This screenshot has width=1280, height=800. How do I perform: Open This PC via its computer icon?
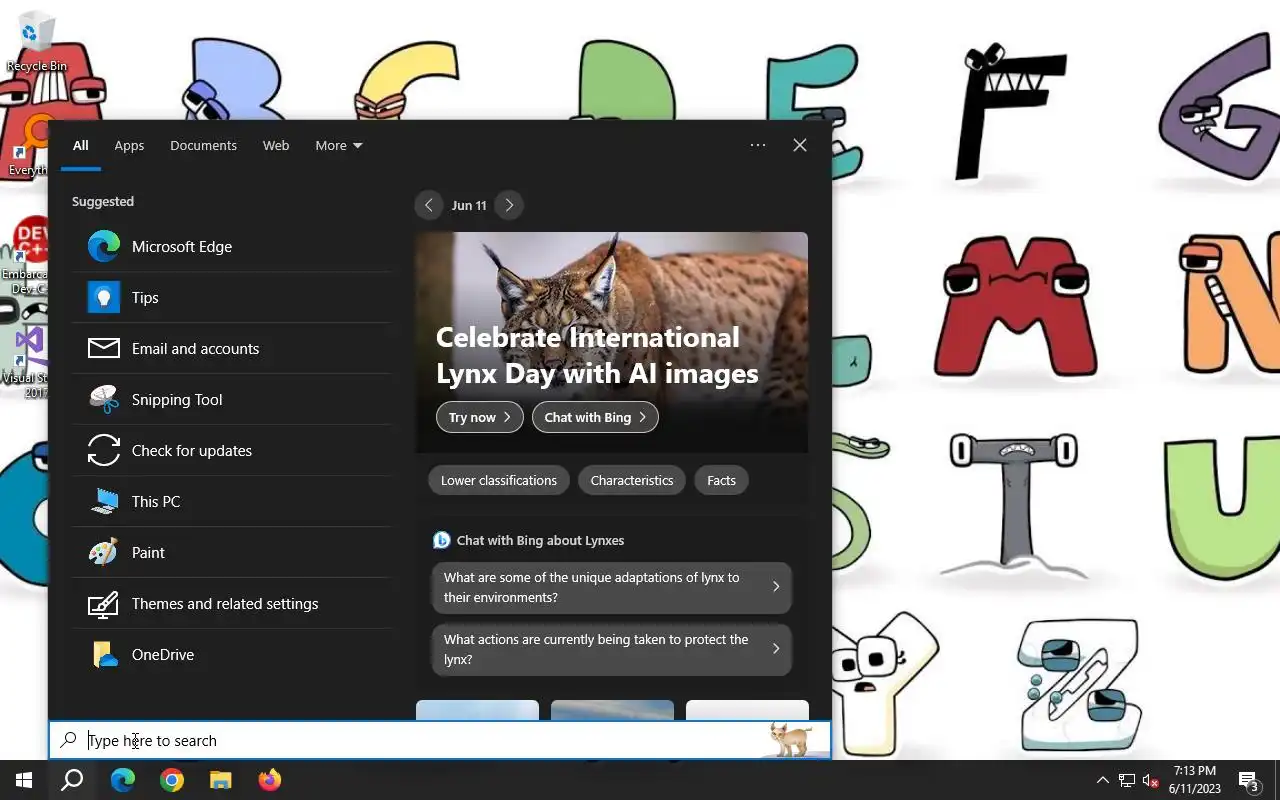point(104,501)
